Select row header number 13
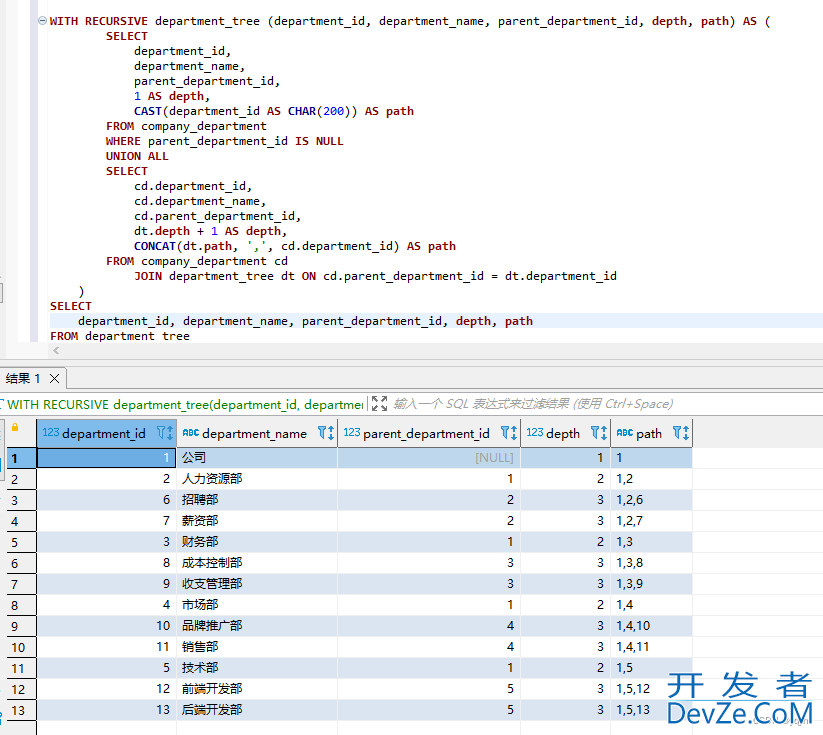Screen dimensions: 823x735 [21, 710]
